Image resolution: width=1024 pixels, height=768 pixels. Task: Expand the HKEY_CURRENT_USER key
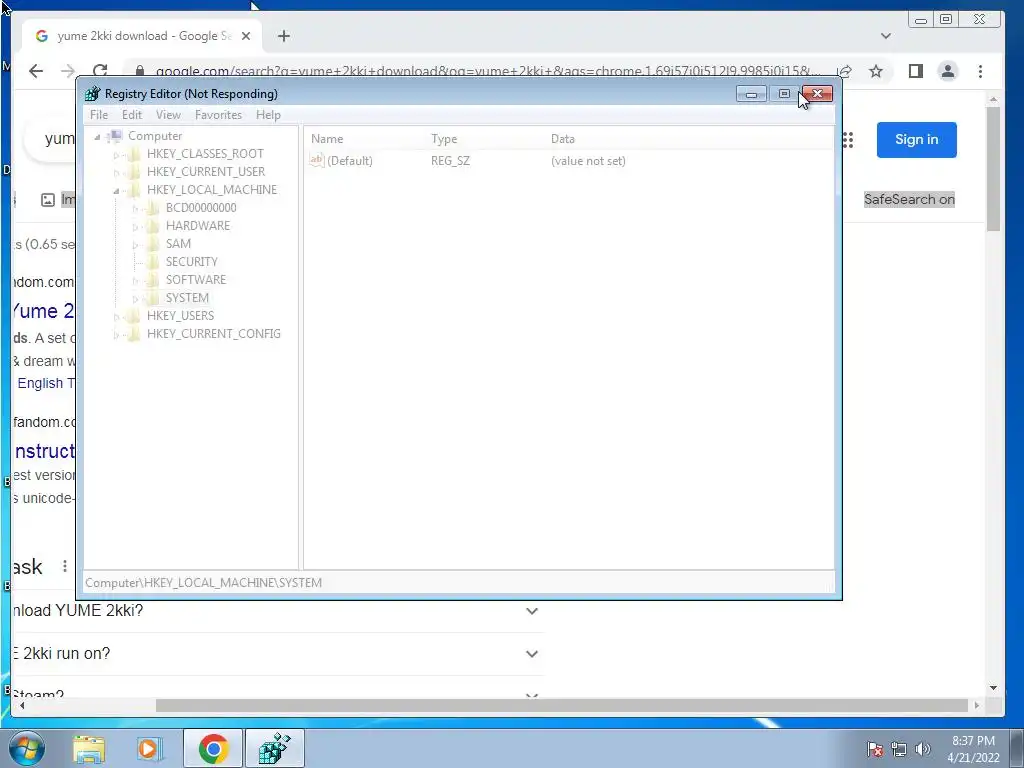[116, 172]
